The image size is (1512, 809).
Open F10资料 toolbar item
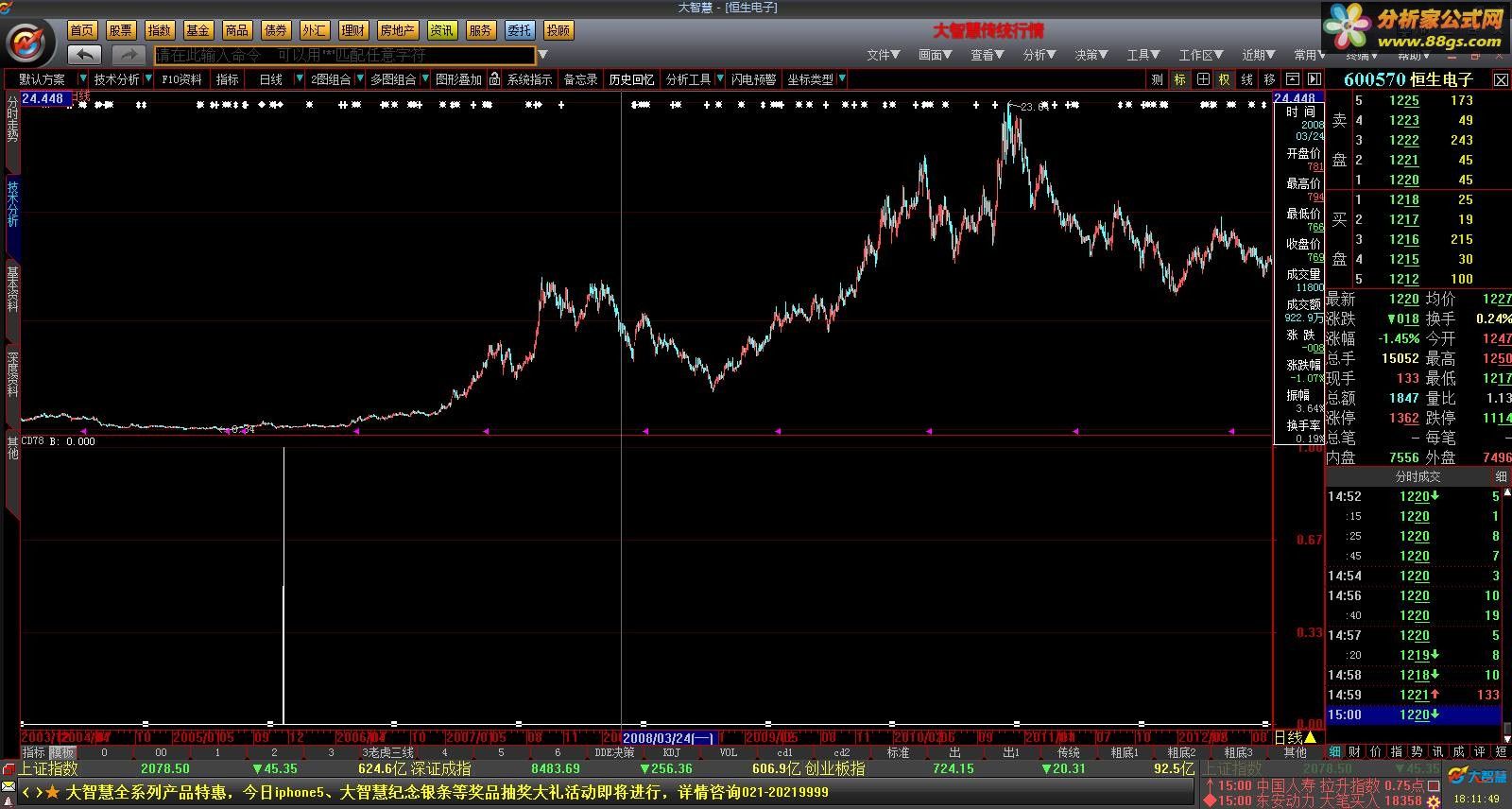[x=181, y=79]
